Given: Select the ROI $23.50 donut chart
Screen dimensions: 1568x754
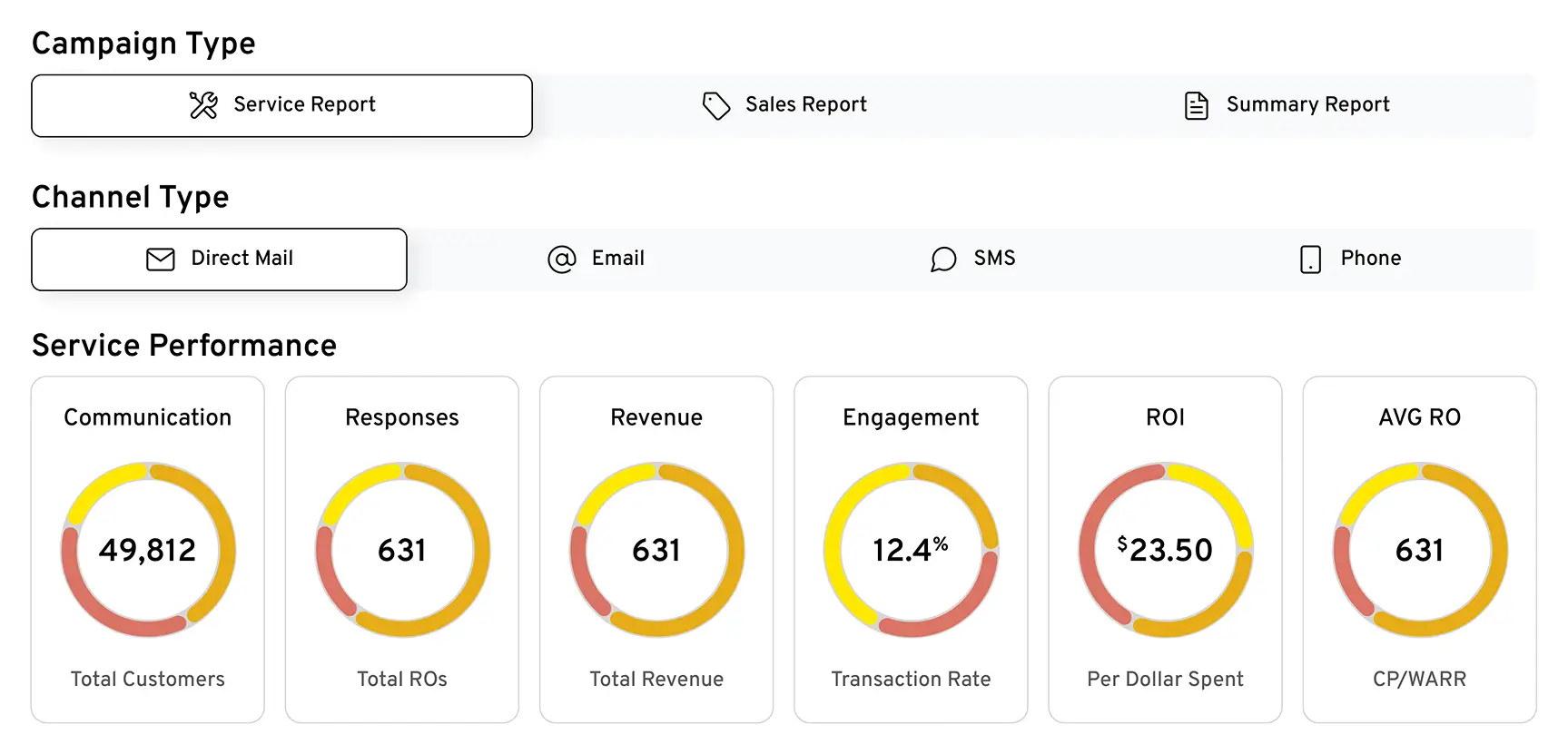Looking at the screenshot, I should 1165,550.
